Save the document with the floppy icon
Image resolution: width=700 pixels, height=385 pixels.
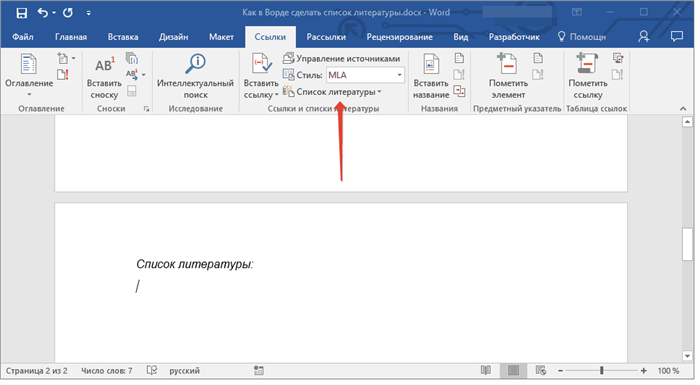tap(21, 13)
